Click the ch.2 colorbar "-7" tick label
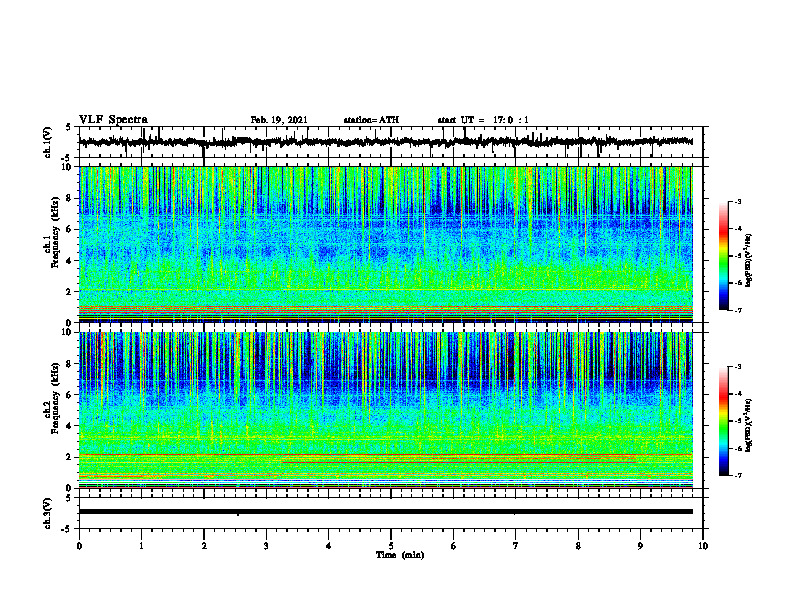The image size is (792, 612). point(738,475)
